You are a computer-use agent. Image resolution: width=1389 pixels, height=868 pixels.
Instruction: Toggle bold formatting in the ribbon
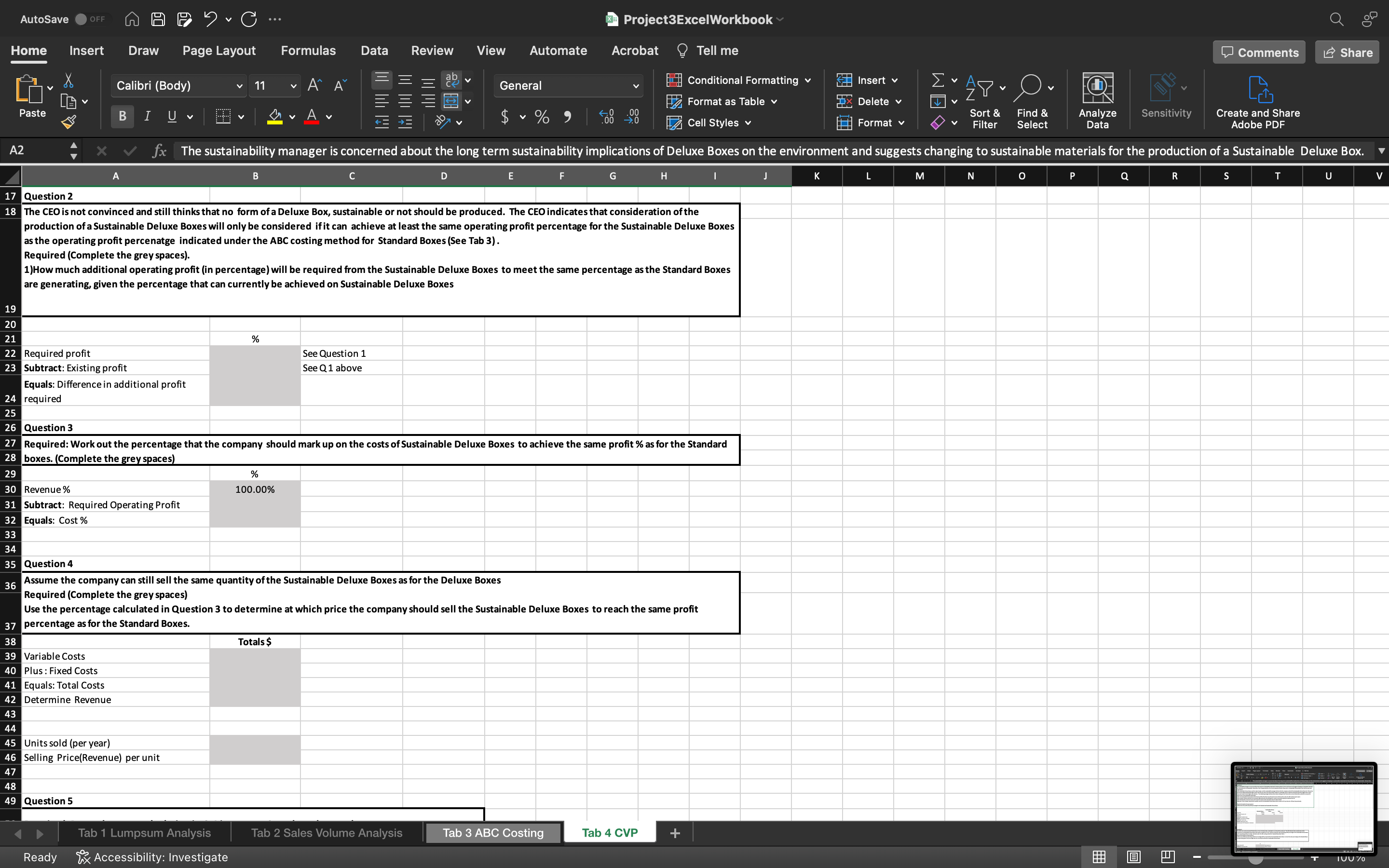(122, 117)
